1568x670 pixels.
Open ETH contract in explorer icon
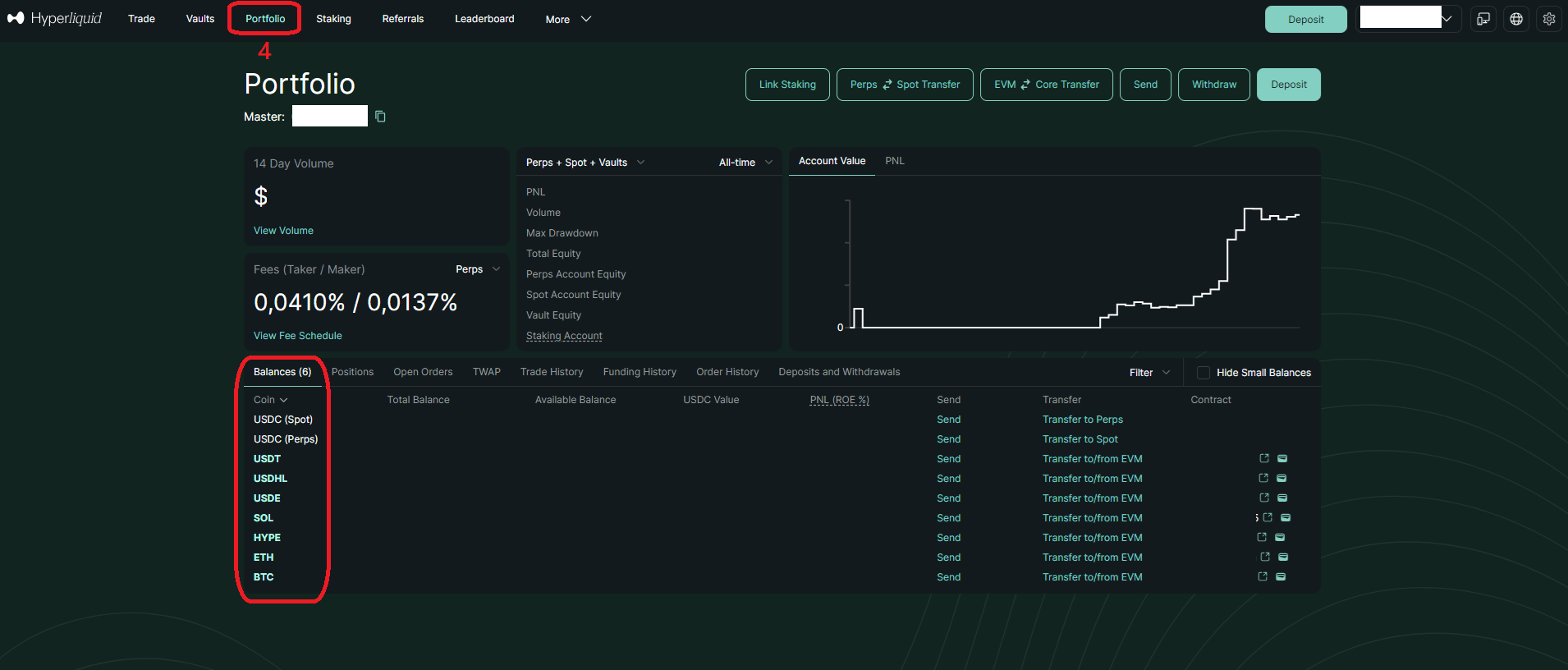(1265, 557)
